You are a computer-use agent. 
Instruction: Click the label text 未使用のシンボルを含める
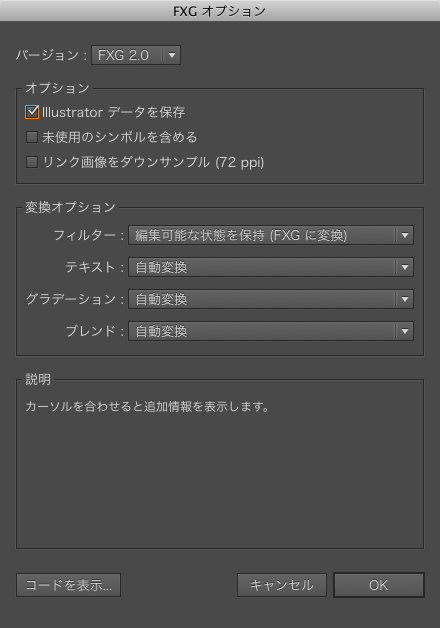coord(120,137)
